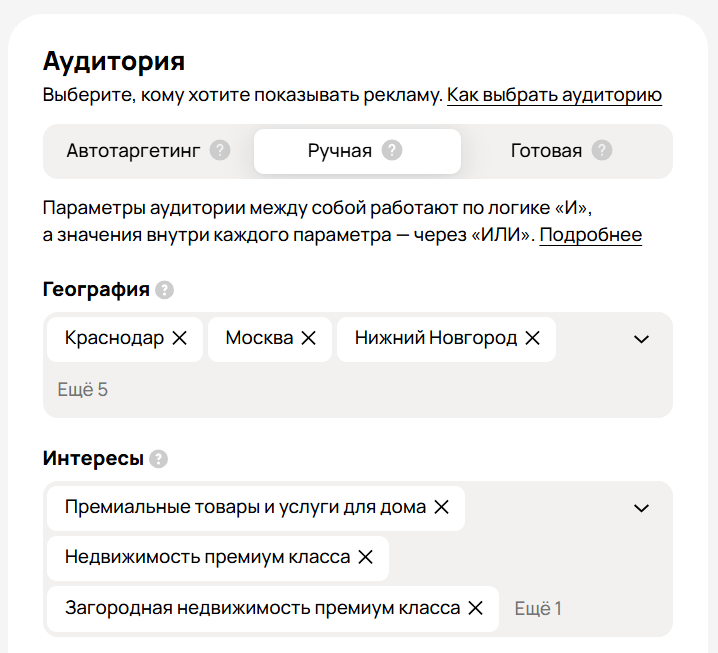
Task: Expand the Интересы dropdown chevron
Action: tap(641, 508)
